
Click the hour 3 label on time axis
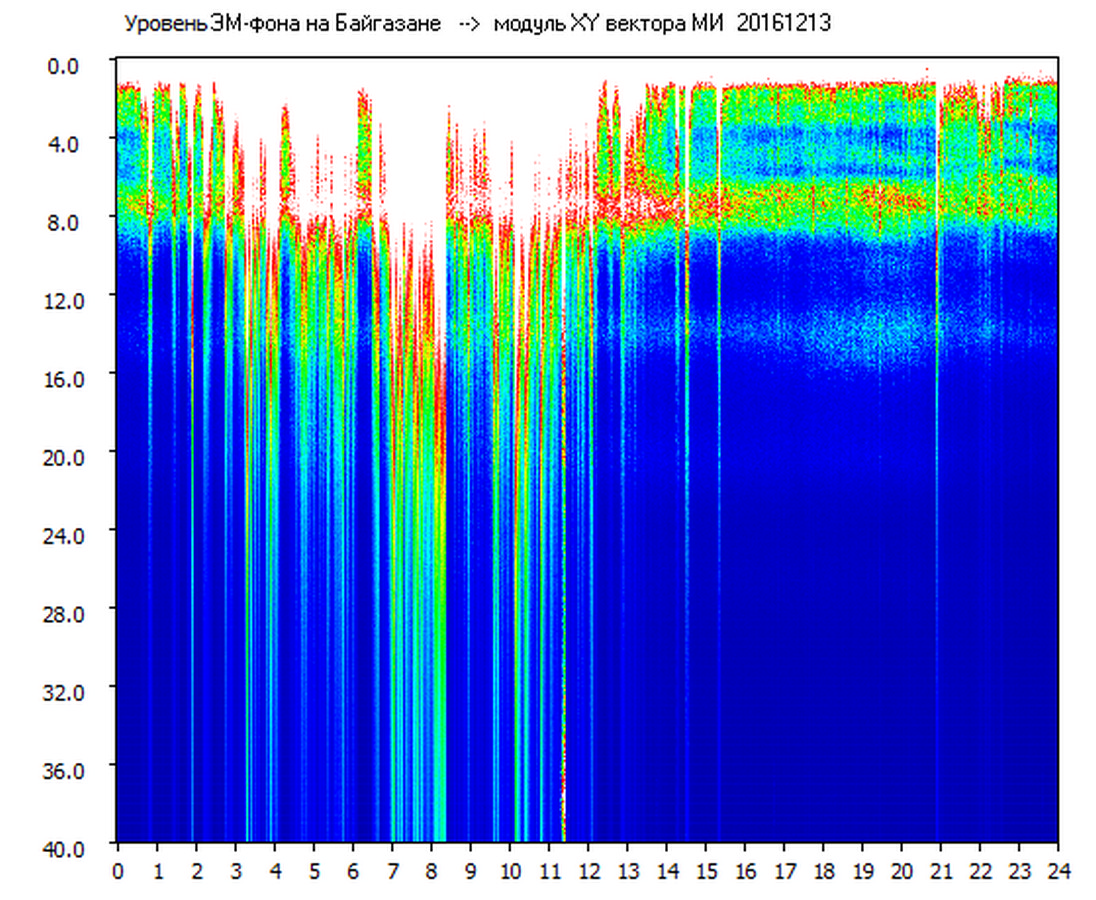(x=236, y=870)
